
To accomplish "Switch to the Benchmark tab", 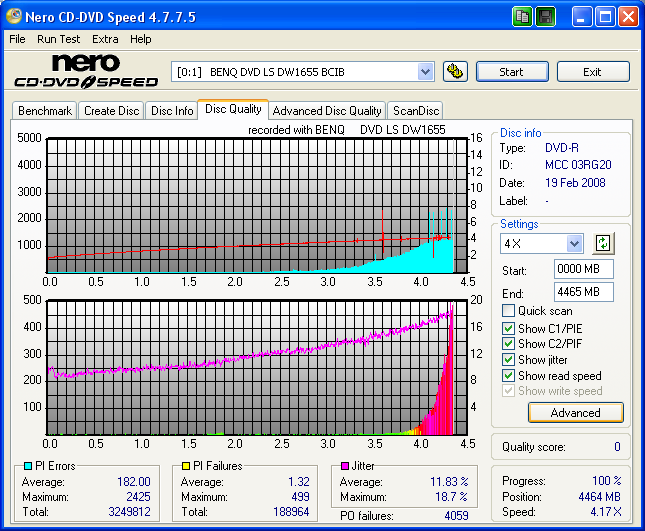I will pos(45,111).
